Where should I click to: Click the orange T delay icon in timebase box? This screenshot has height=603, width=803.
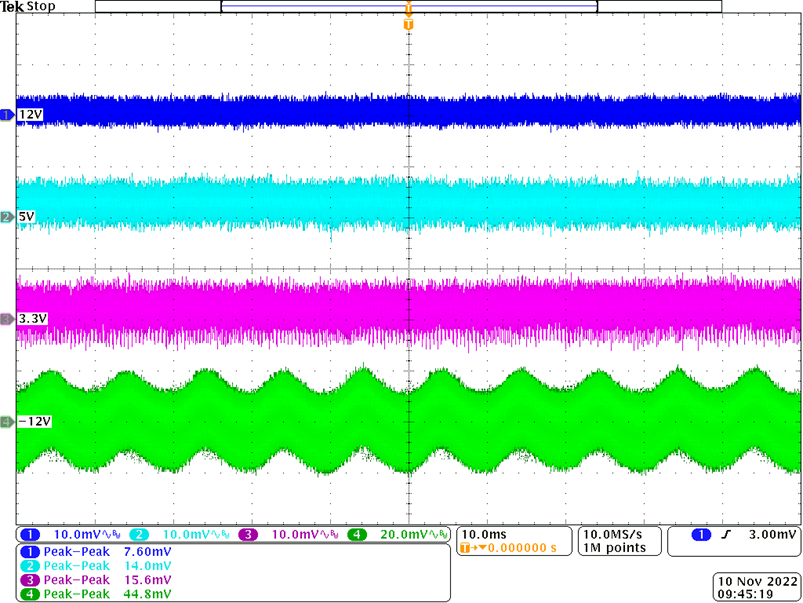[x=465, y=548]
